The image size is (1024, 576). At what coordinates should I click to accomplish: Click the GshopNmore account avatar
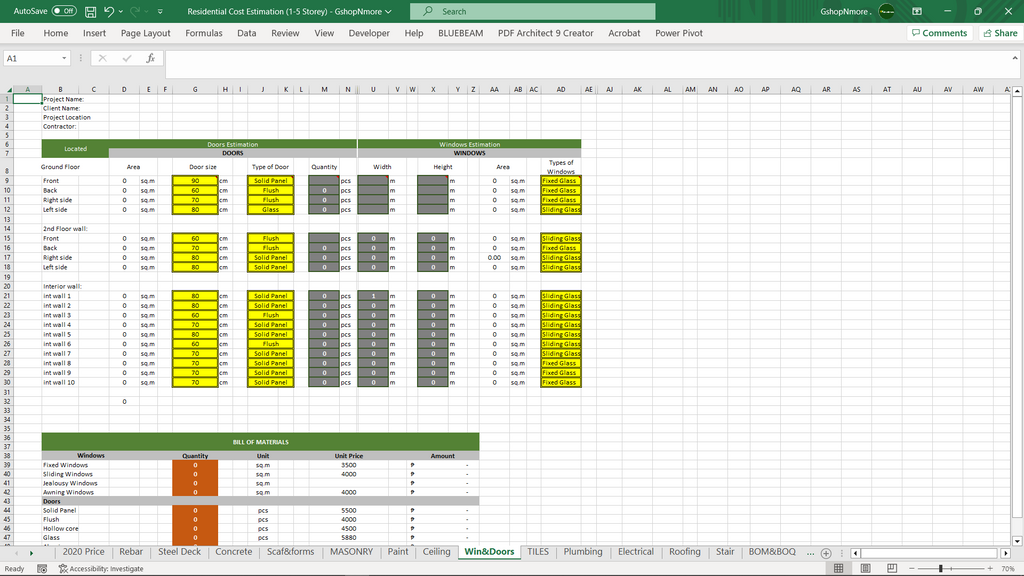pos(886,11)
